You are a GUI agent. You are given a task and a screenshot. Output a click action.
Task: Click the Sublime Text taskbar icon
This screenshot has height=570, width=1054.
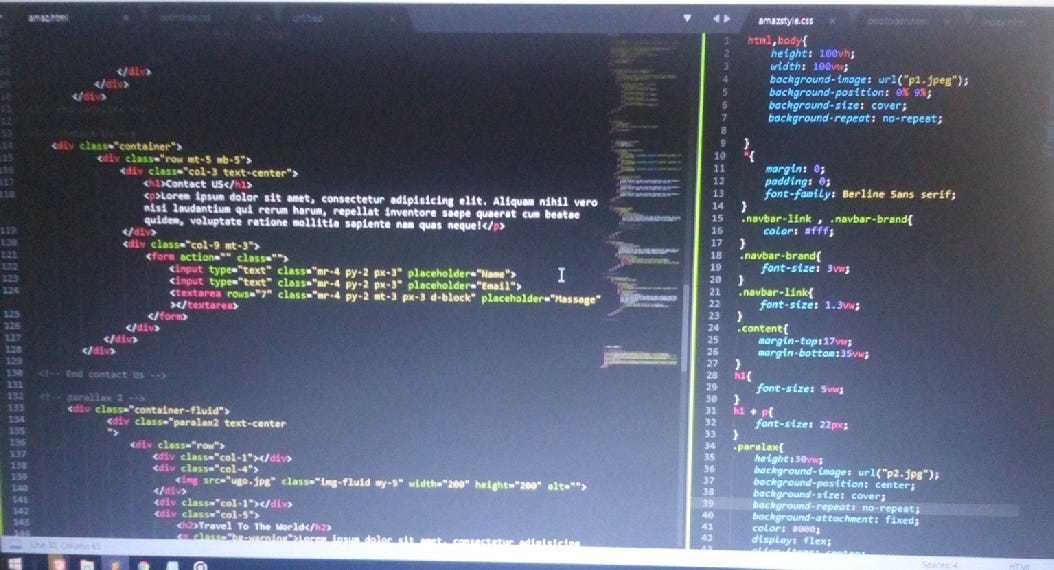tap(116, 565)
